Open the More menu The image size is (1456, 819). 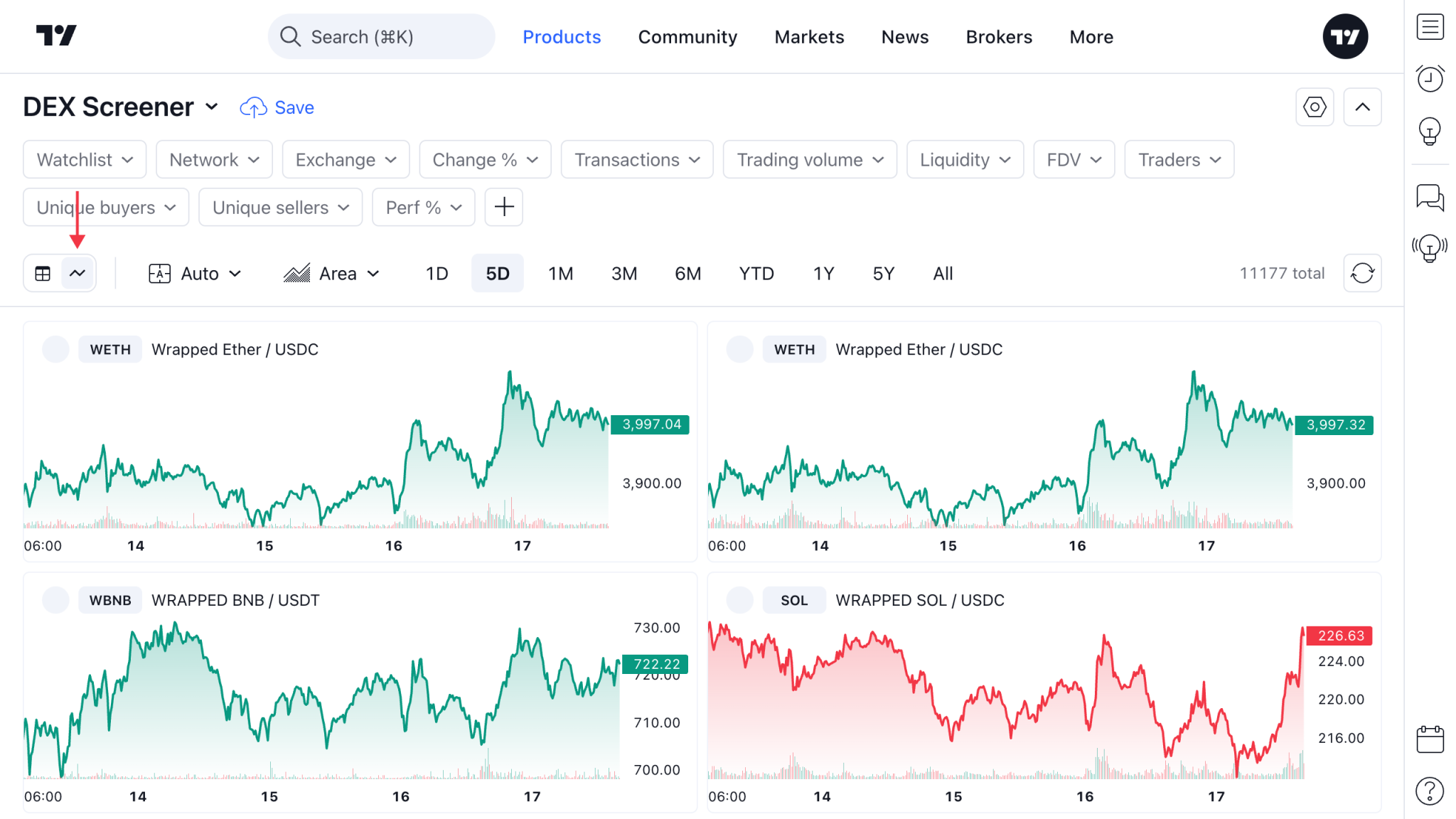click(x=1091, y=36)
